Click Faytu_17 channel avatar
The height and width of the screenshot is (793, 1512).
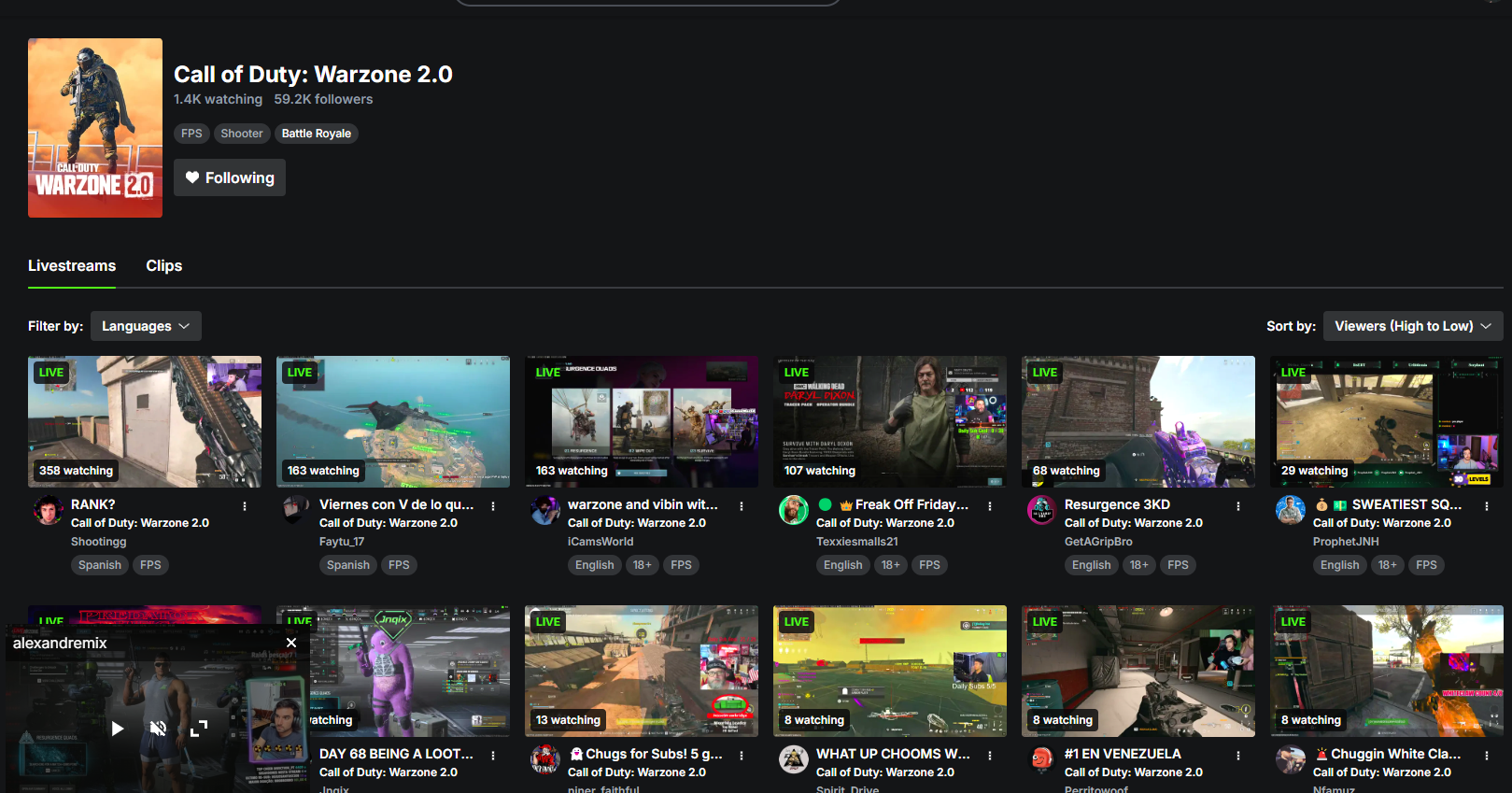(x=296, y=510)
